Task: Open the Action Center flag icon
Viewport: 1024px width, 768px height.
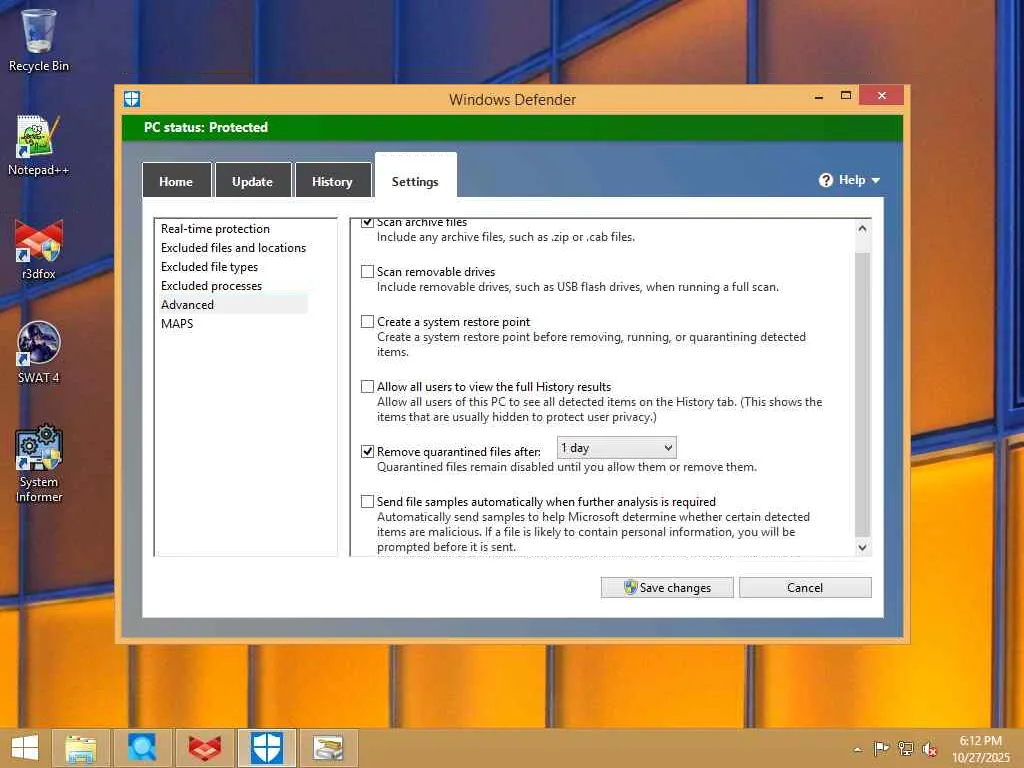Action: (x=882, y=749)
